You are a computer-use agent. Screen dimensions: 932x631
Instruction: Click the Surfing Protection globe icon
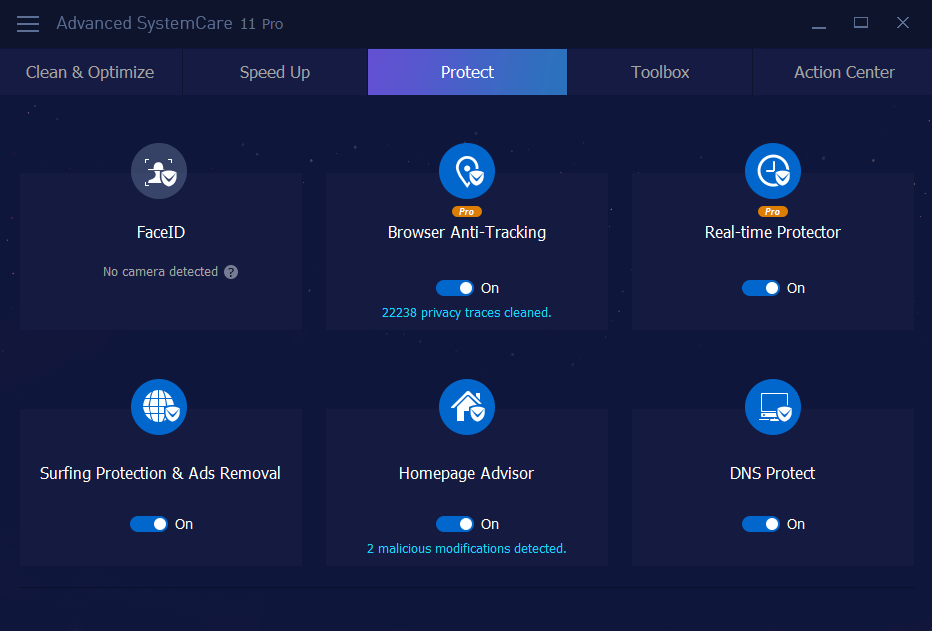pos(159,407)
